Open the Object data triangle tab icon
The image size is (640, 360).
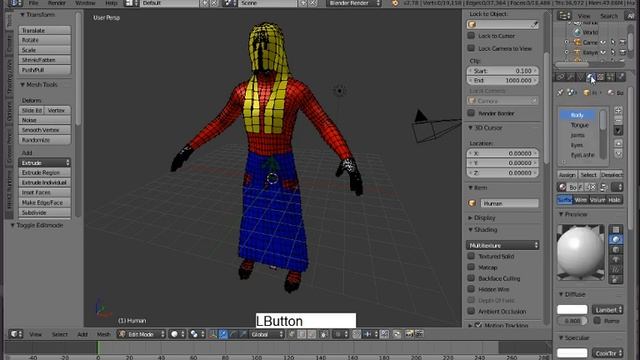click(580, 76)
